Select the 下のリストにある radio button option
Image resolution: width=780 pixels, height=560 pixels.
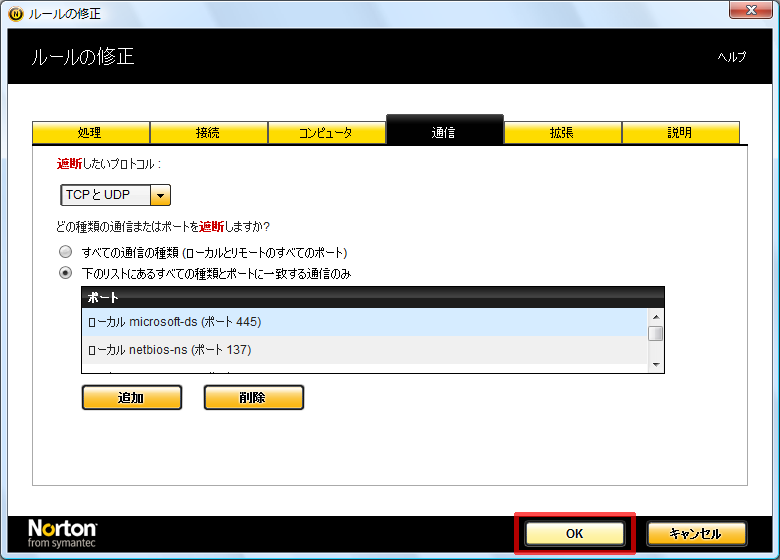tap(66, 273)
